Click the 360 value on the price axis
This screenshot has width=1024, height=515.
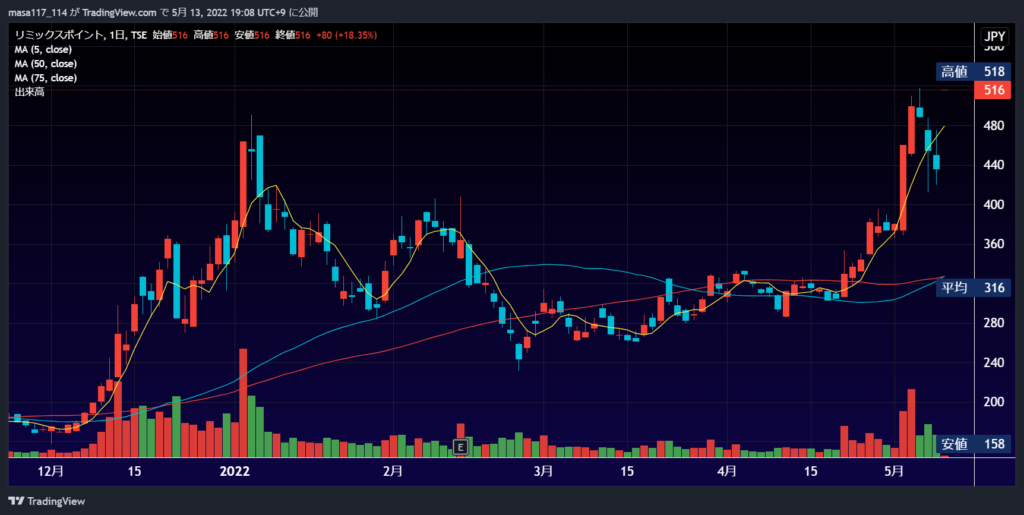tap(993, 244)
